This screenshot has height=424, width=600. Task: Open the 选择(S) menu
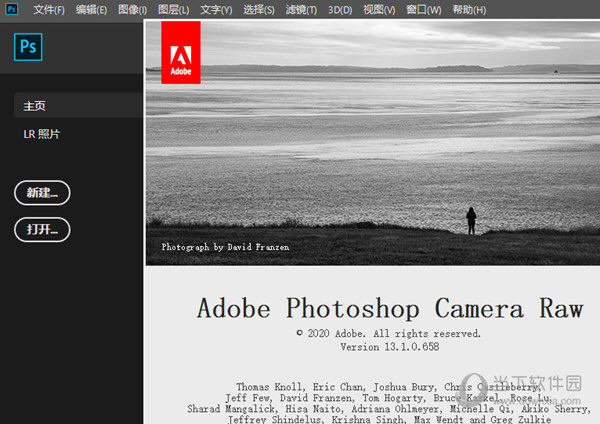pyautogui.click(x=259, y=10)
